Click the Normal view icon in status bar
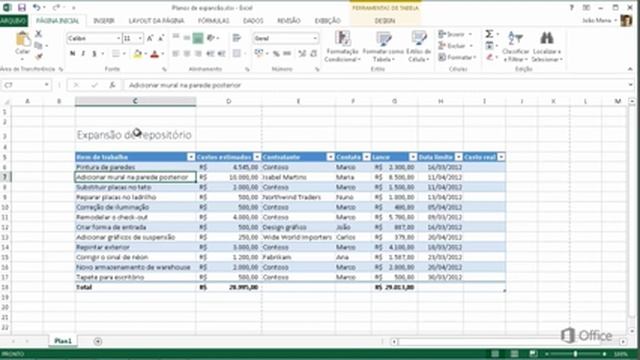640x360 pixels. click(495, 353)
